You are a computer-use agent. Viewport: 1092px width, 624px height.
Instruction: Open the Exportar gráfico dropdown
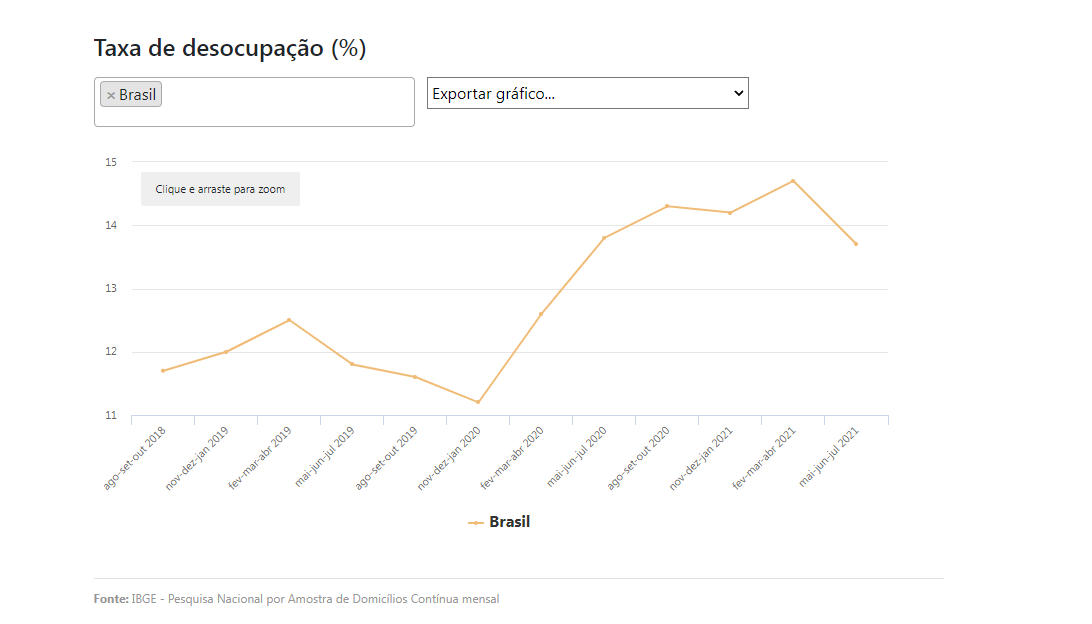[x=587, y=93]
